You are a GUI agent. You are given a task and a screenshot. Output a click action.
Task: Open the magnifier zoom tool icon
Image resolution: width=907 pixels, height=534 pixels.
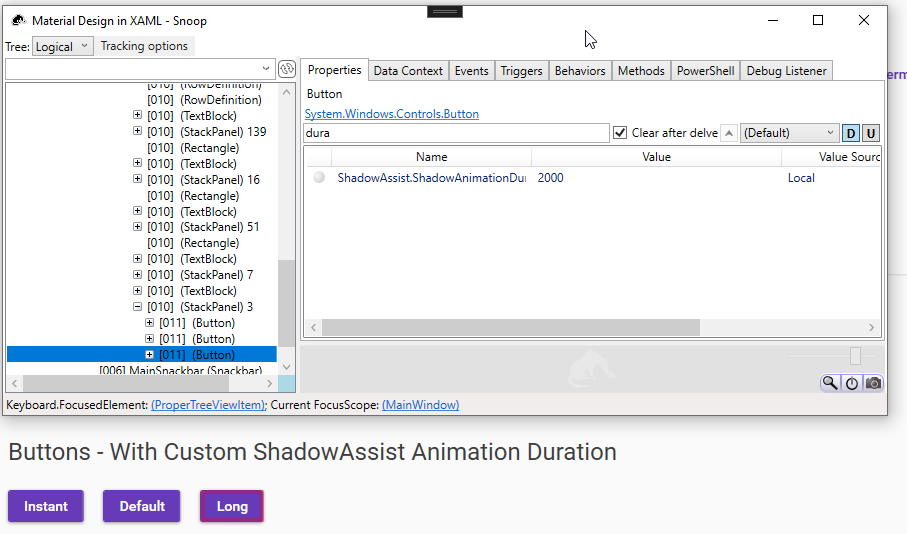click(830, 383)
